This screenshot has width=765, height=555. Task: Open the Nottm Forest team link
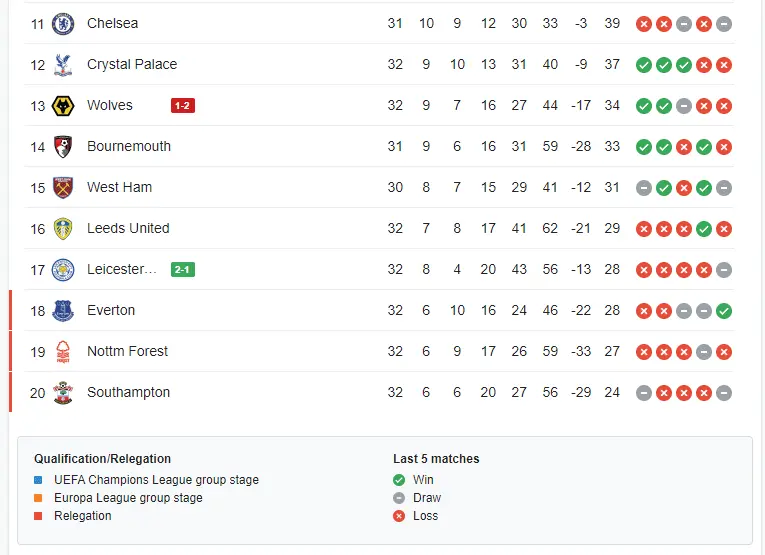tap(127, 351)
